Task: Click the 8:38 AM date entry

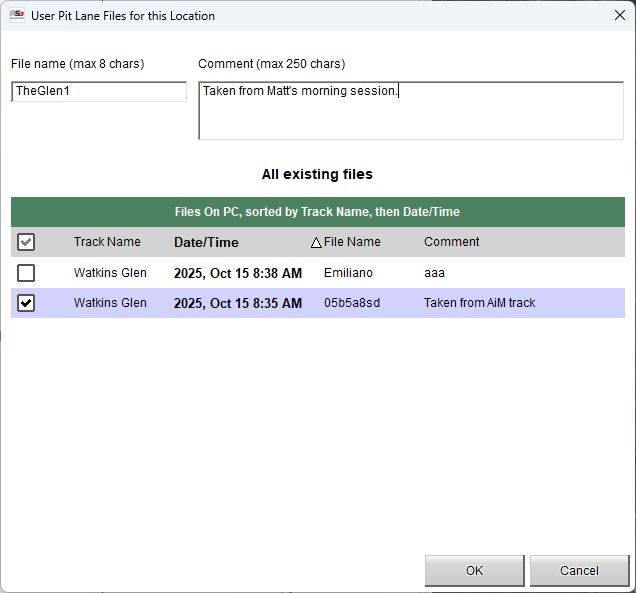Action: 237,273
